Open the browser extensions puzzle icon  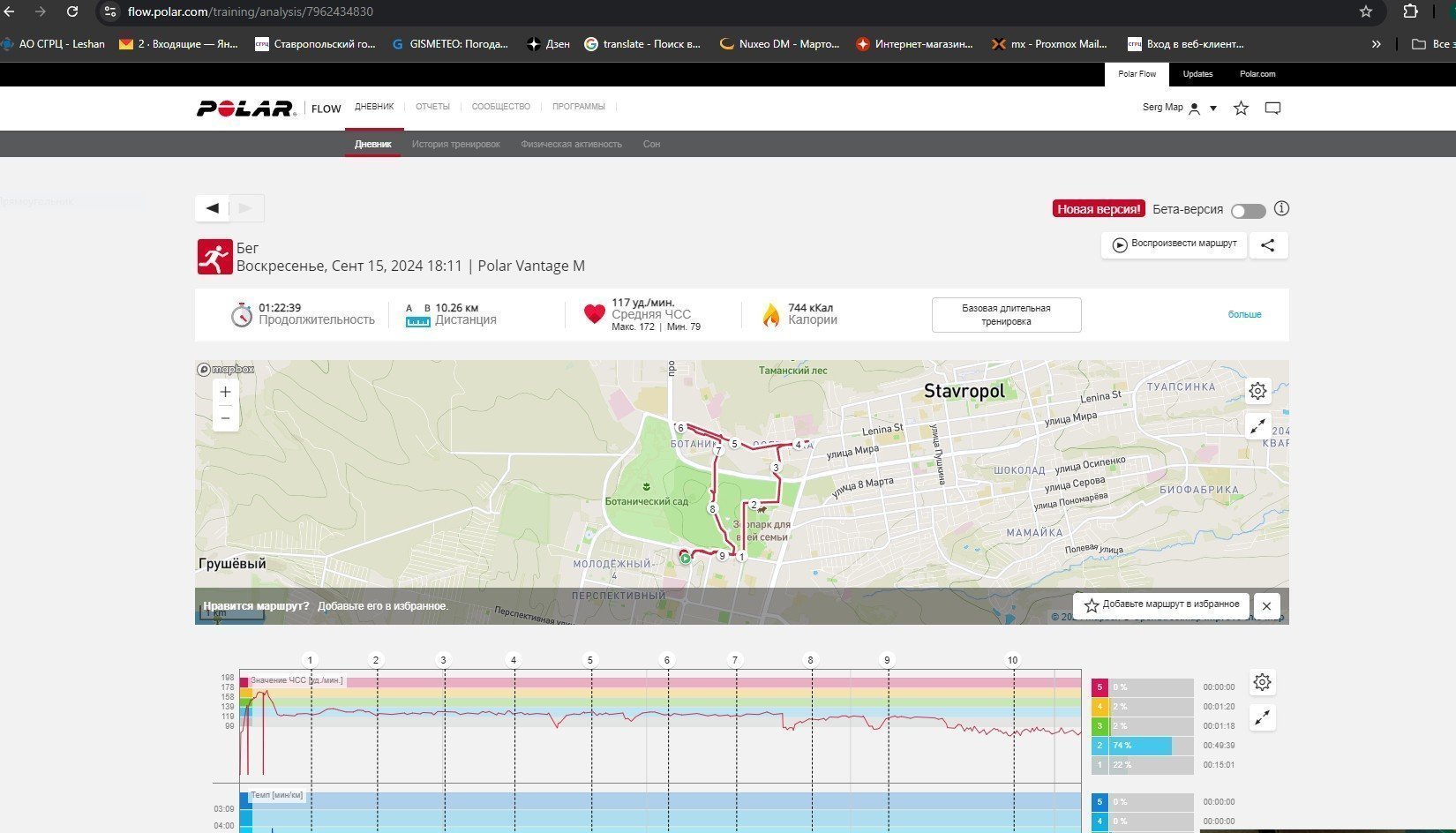[x=1410, y=11]
